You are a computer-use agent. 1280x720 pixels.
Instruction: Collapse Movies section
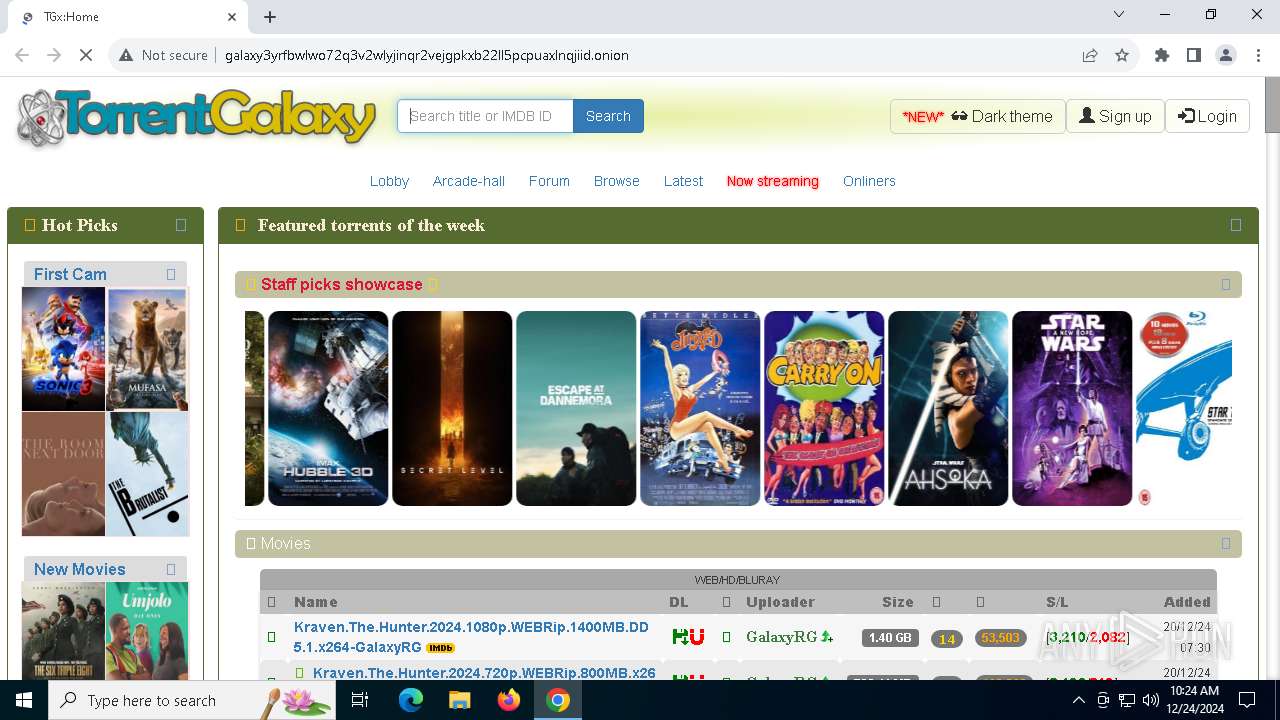click(x=1226, y=543)
